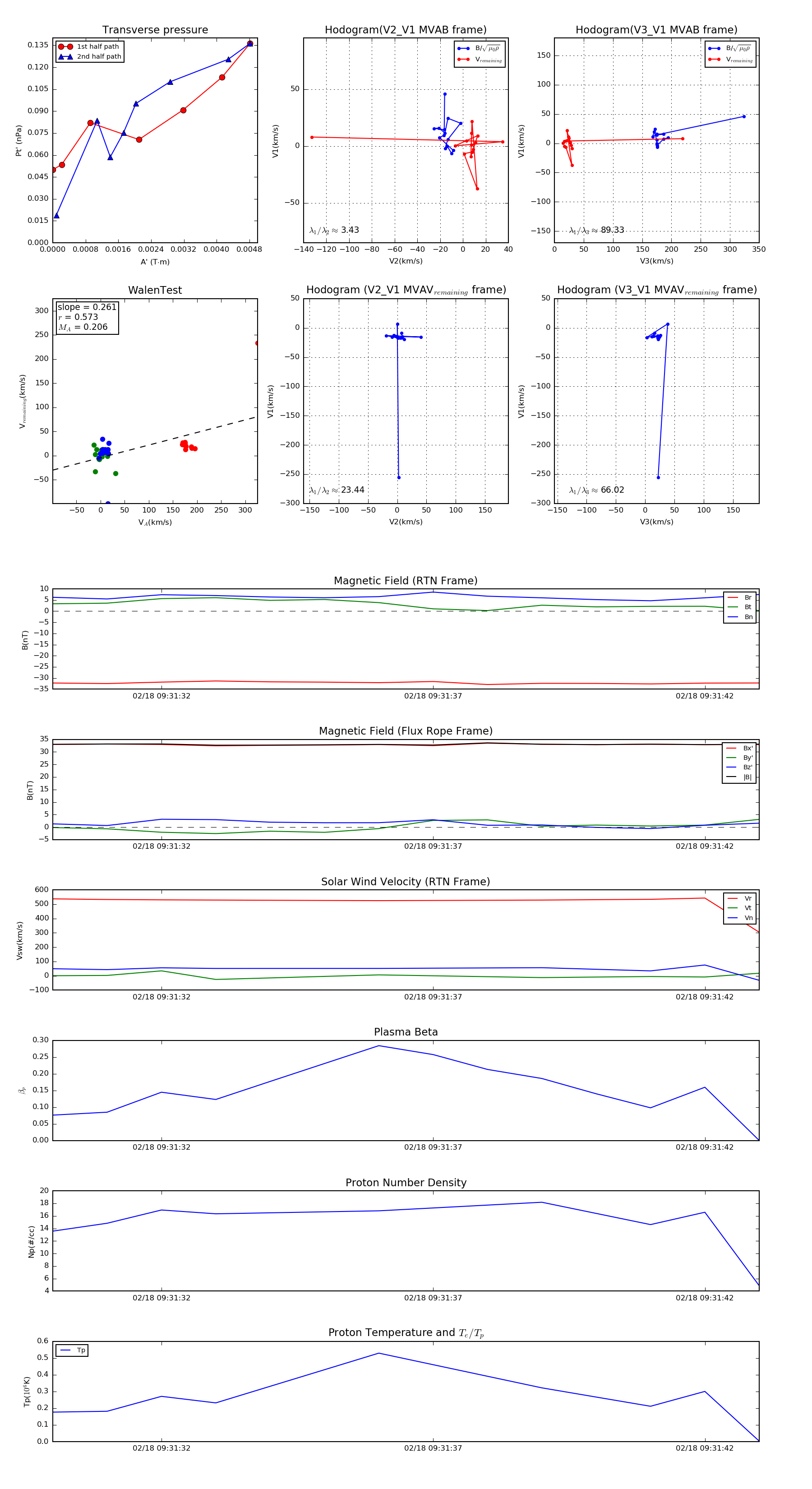
Task: Click the isolated red point at WalenTest right edge
Action: point(257,343)
